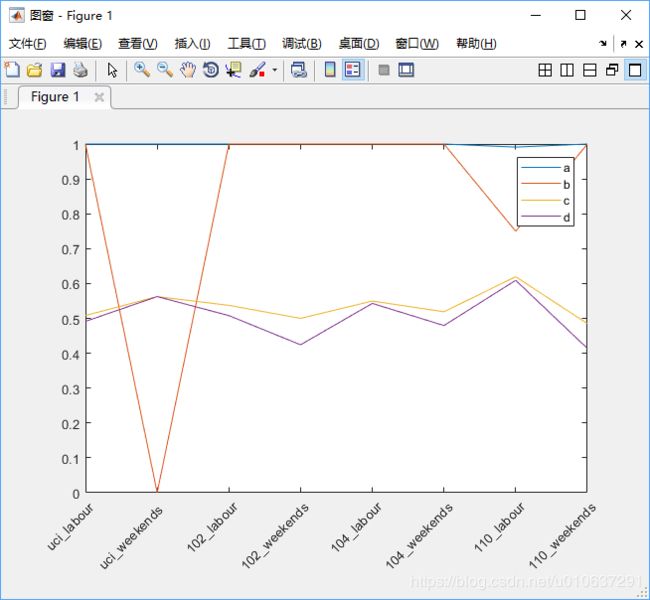
Task: Float the figures layout icon
Action: 612,70
